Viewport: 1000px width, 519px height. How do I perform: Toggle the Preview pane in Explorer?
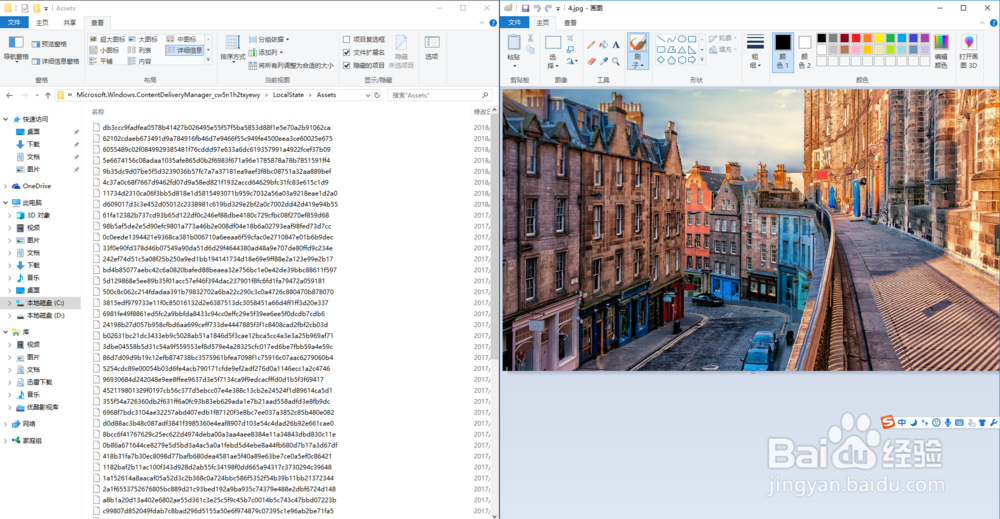pos(49,44)
